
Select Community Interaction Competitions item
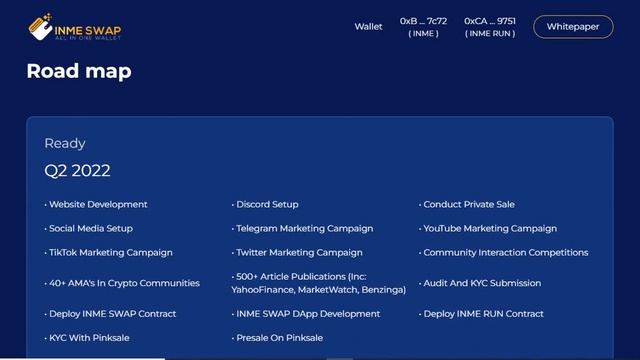(504, 253)
